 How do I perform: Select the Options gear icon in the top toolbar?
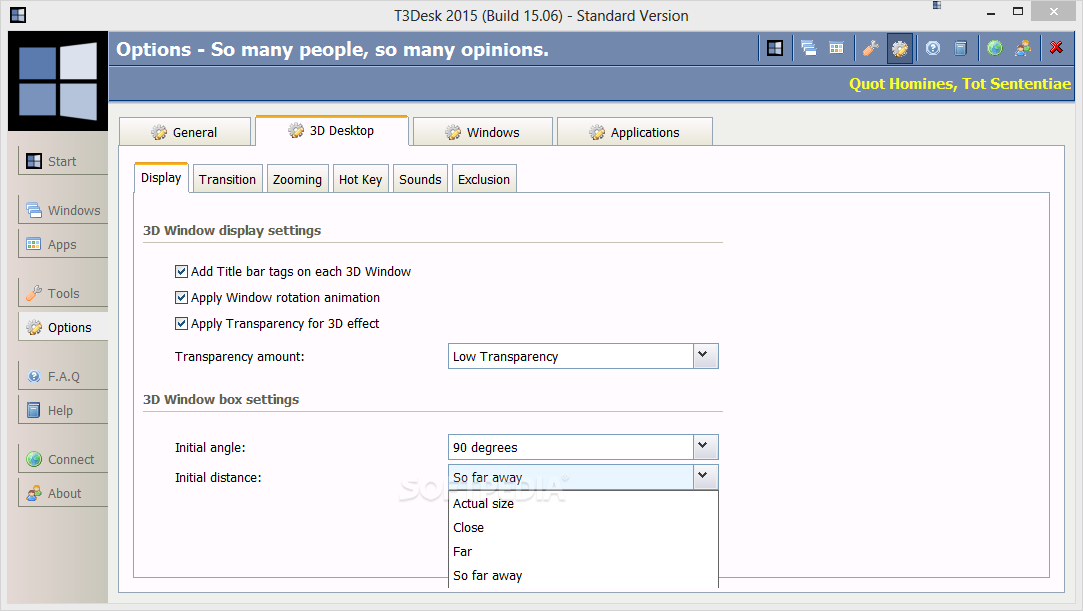900,48
